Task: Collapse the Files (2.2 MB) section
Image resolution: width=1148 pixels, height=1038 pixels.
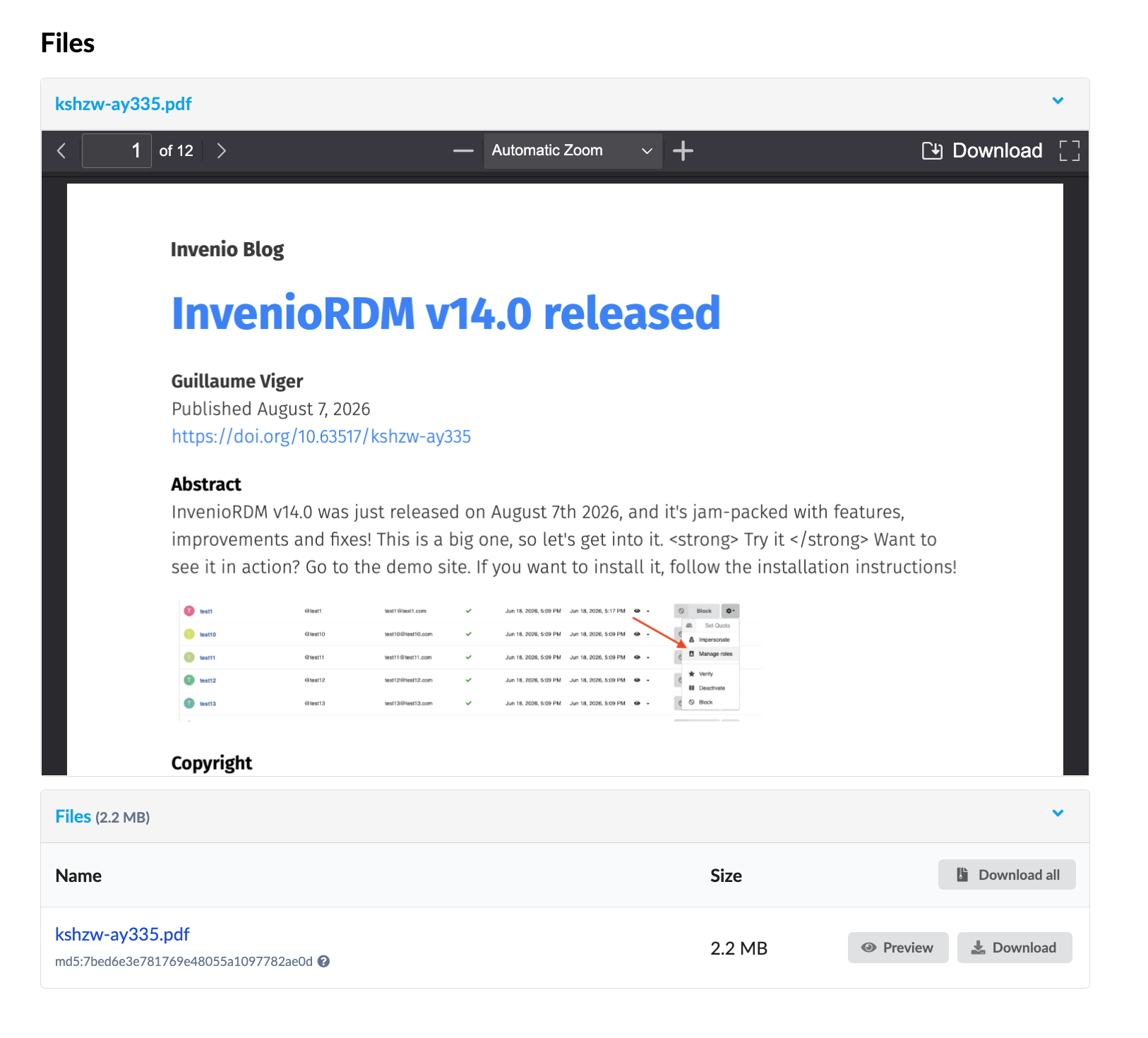Action: pyautogui.click(x=1058, y=813)
